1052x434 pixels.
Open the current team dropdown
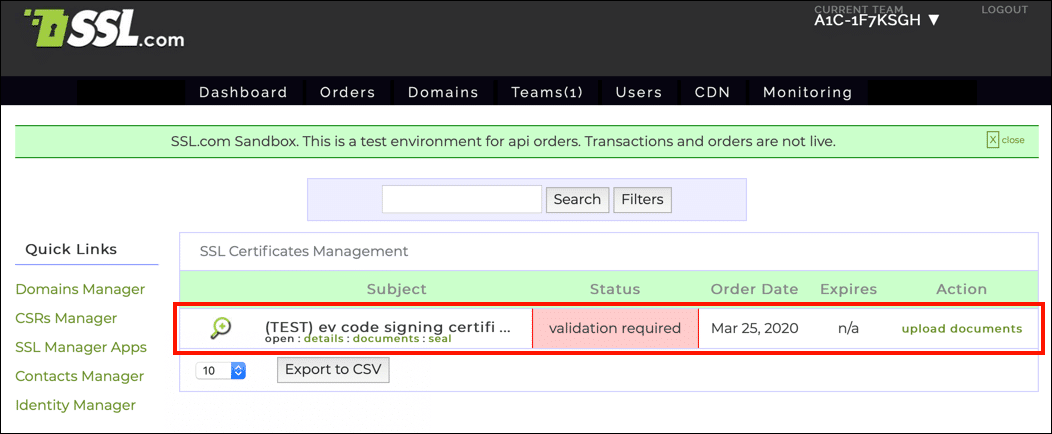pyautogui.click(x=877, y=20)
